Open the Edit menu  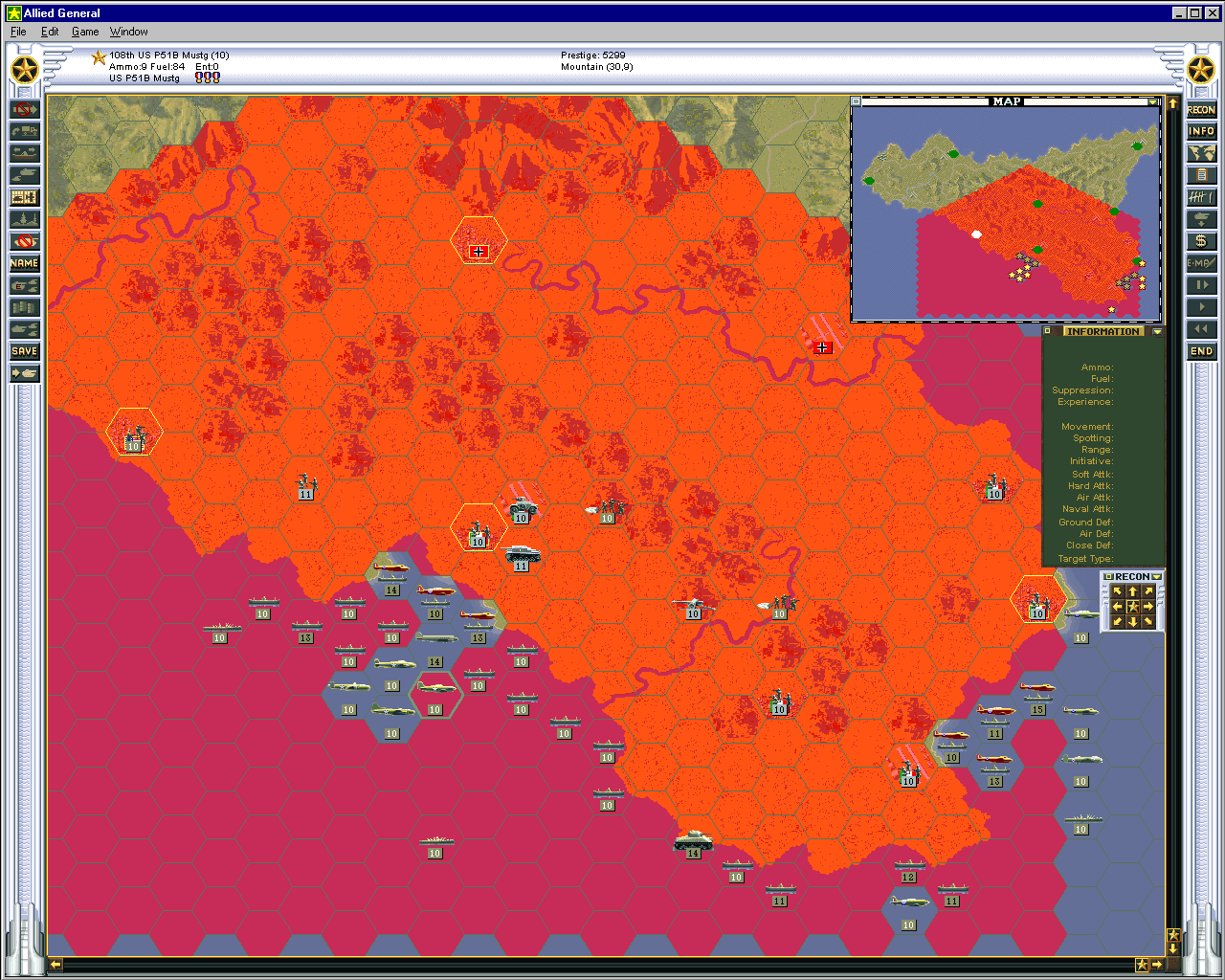click(x=50, y=32)
